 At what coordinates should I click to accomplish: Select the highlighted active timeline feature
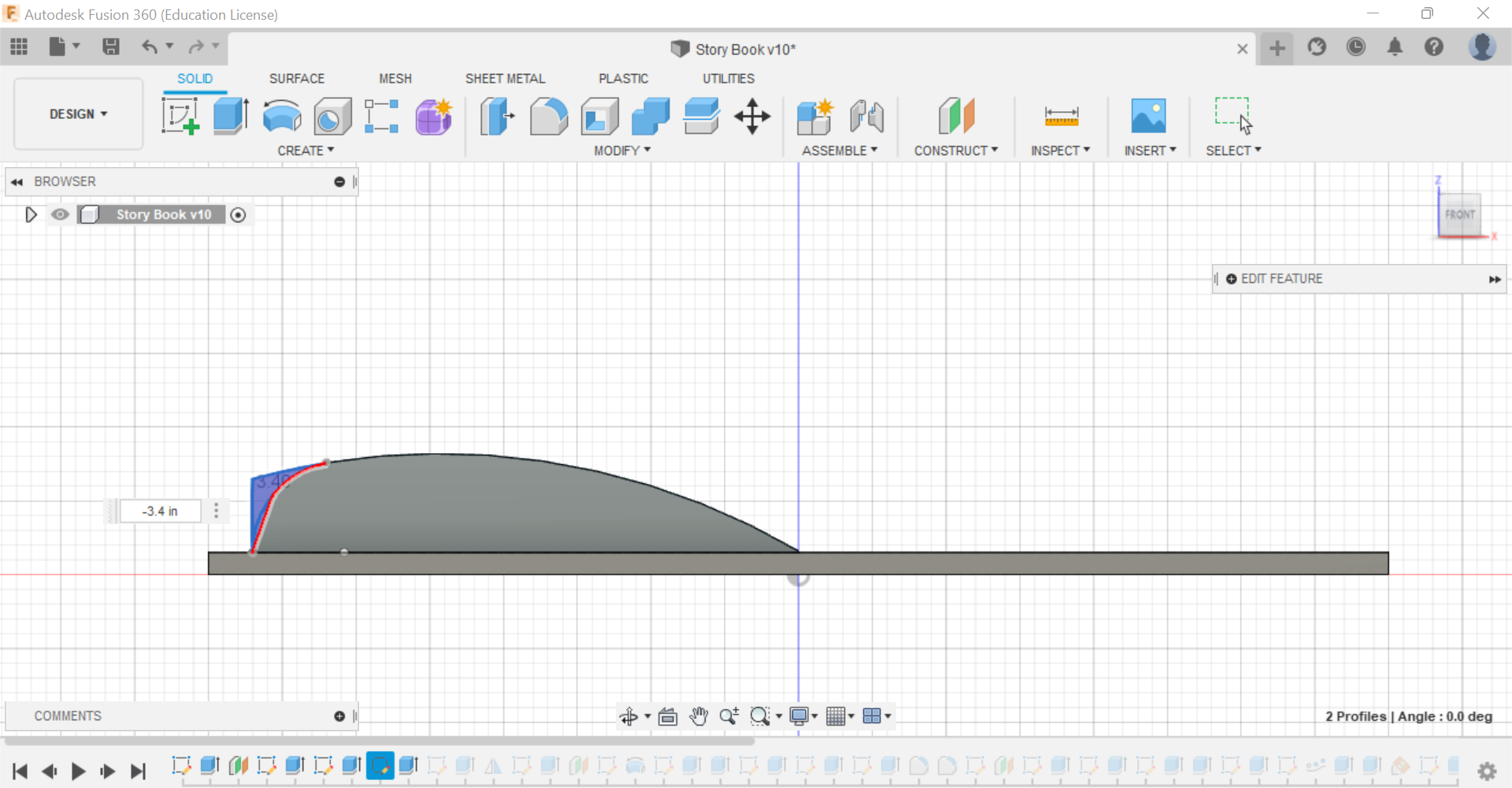tap(380, 765)
